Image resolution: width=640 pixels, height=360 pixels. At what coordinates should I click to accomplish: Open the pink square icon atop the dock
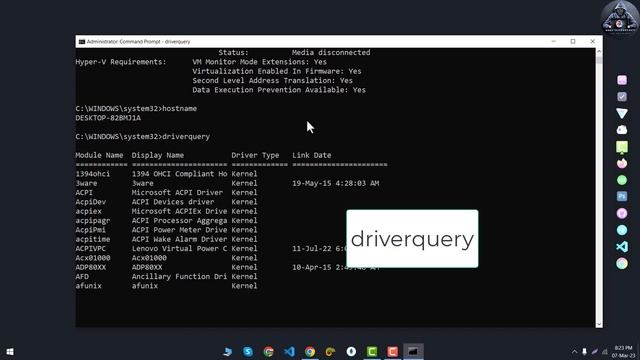[x=622, y=80]
